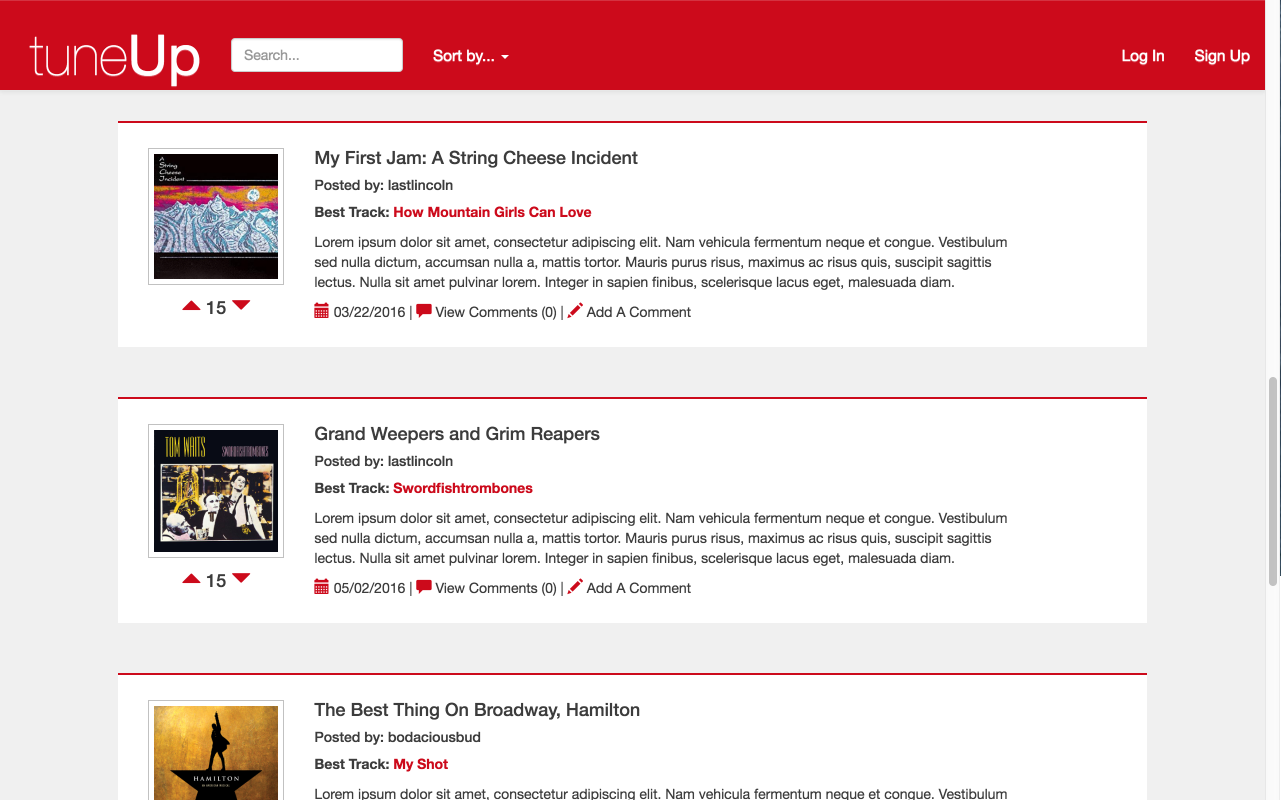Add a comment to the Grim Reapers post
Screen dimensions: 1281x800
click(639, 588)
